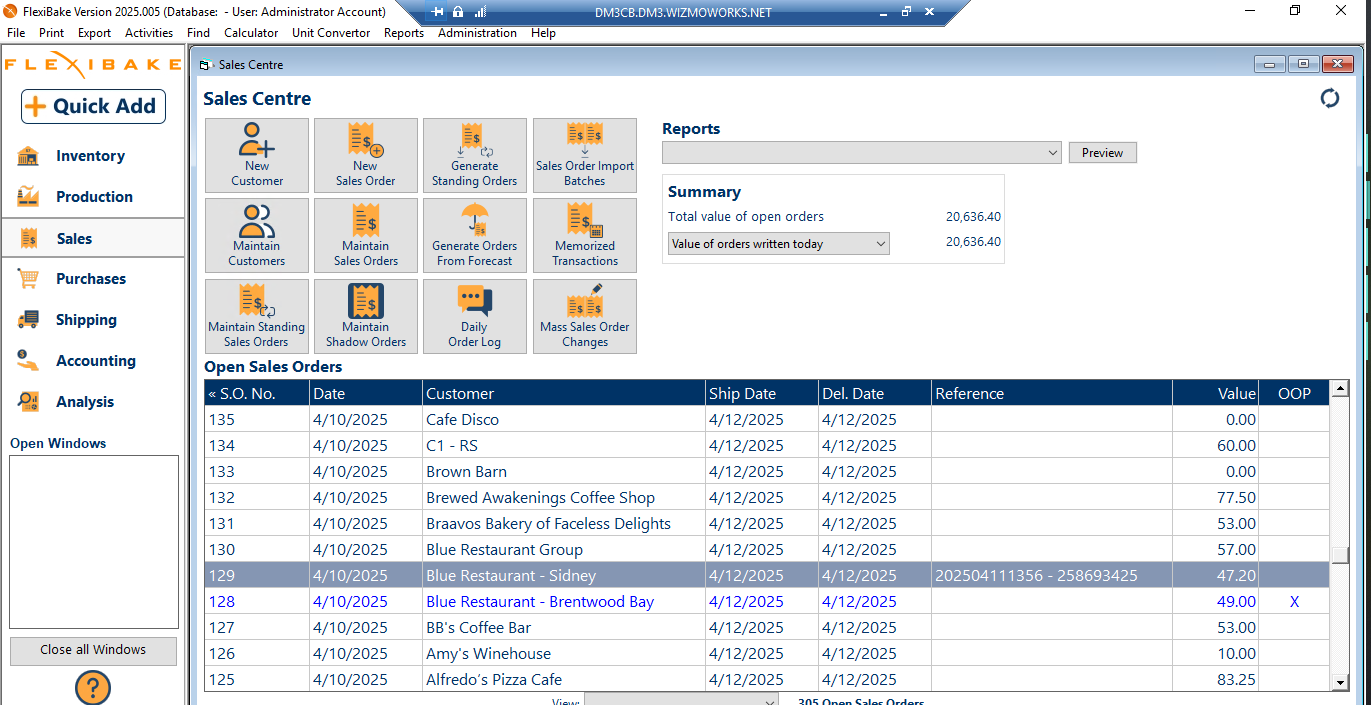Click the New Customer icon

(x=257, y=155)
